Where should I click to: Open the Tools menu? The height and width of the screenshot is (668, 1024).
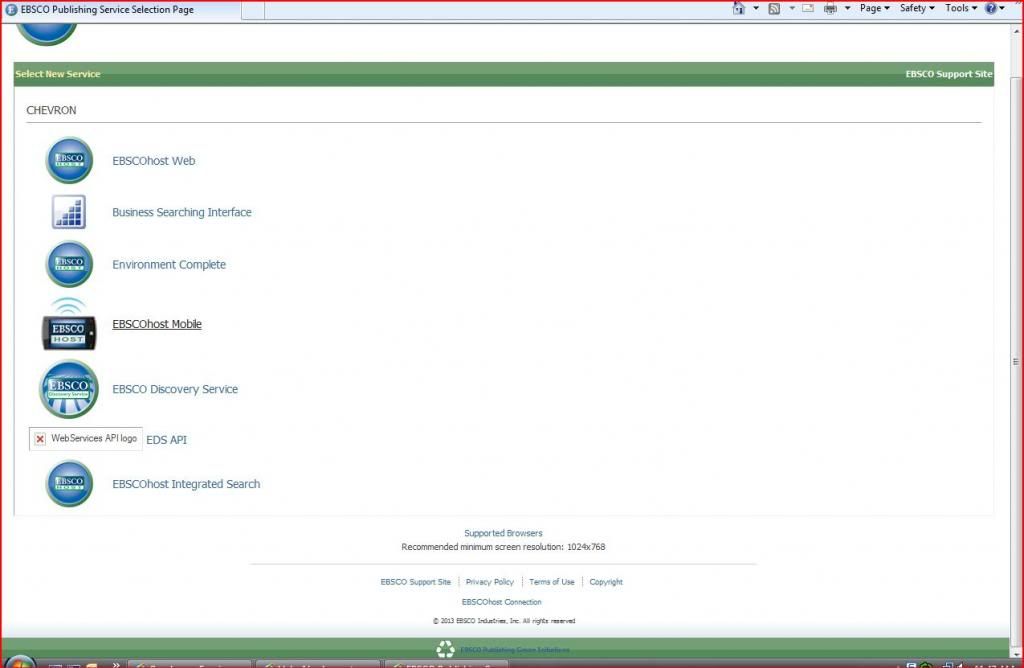click(x=961, y=8)
